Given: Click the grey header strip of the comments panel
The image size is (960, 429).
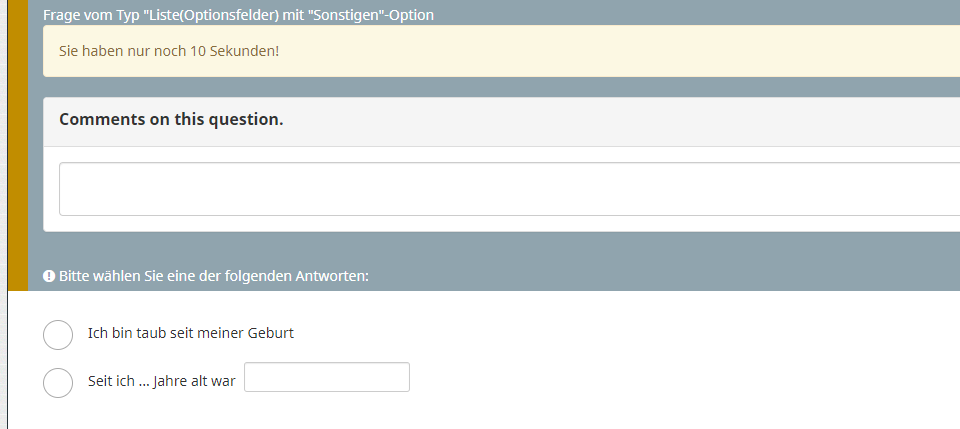Looking at the screenshot, I should (x=612, y=121).
